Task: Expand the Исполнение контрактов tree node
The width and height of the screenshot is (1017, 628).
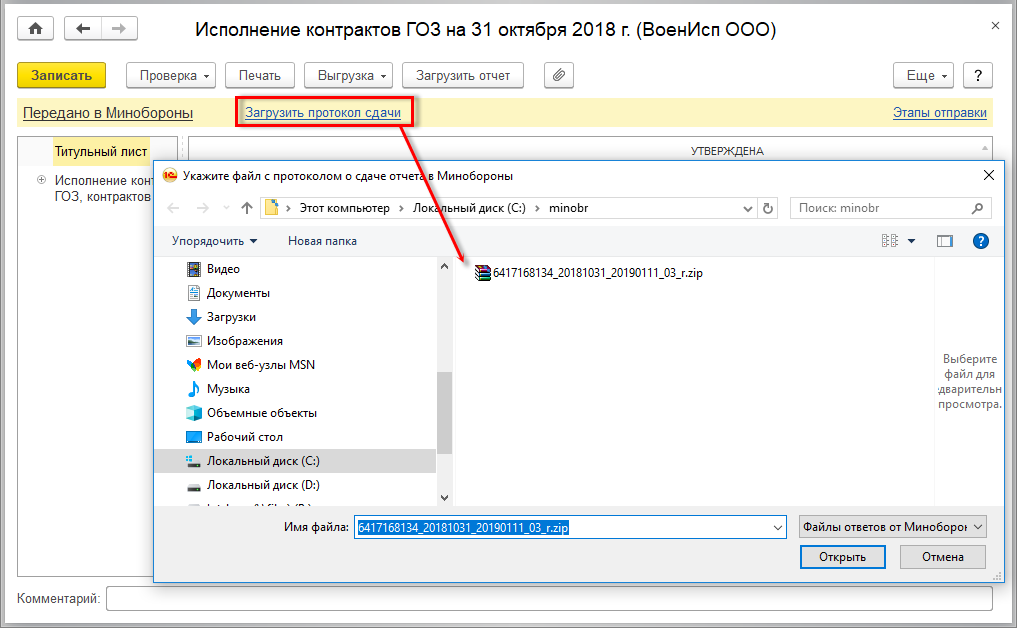Action: tap(42, 180)
